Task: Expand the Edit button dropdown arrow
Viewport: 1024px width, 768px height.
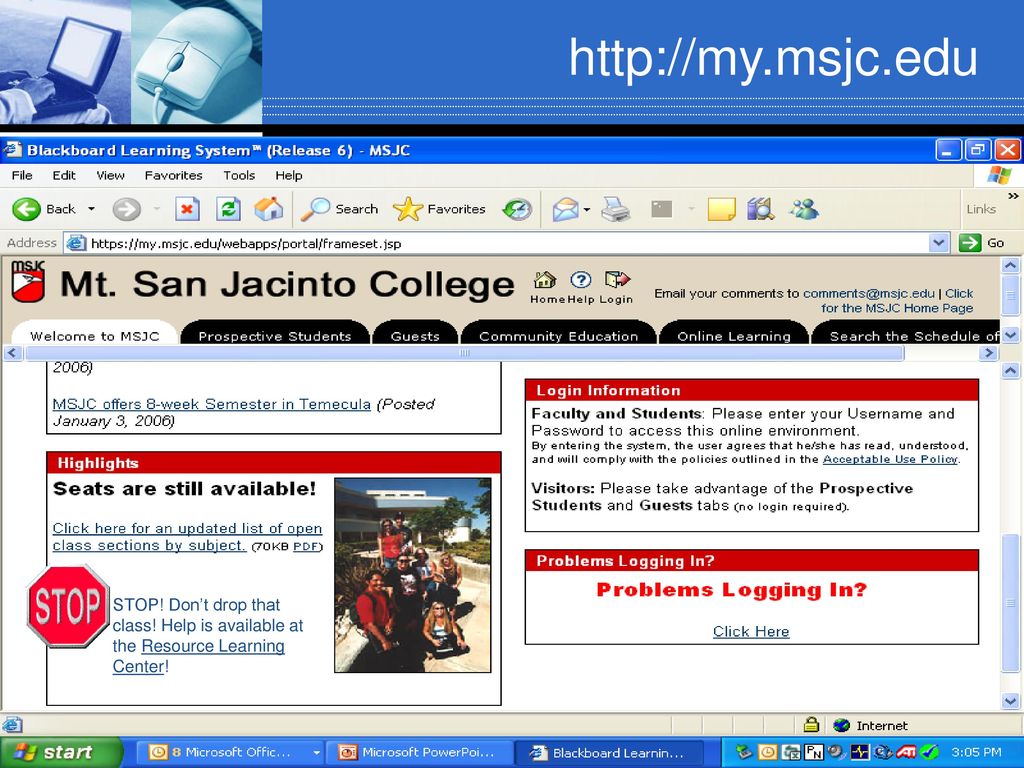Action: coord(691,210)
